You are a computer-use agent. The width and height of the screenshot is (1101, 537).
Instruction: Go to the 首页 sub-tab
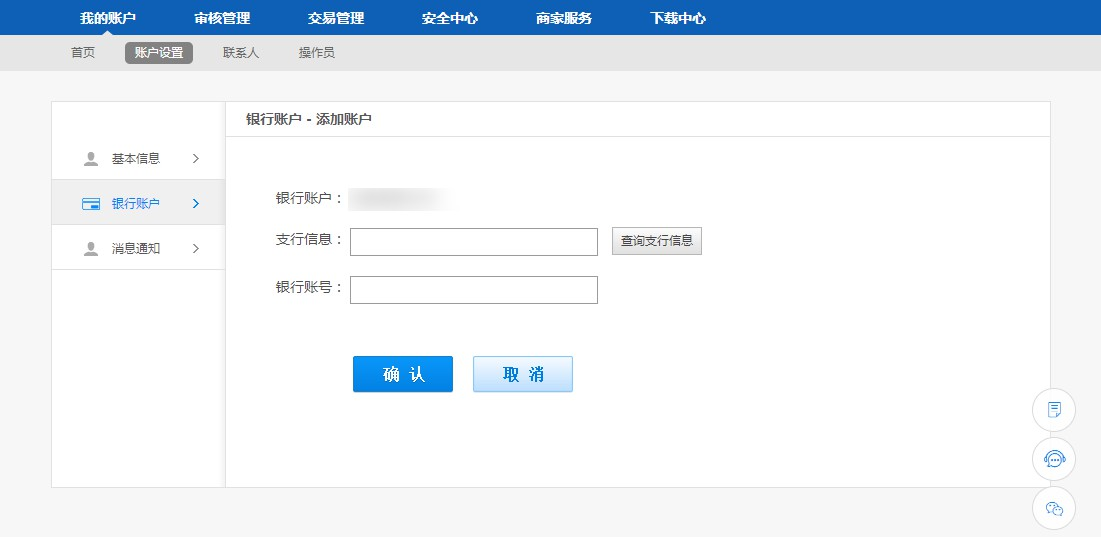pos(83,53)
